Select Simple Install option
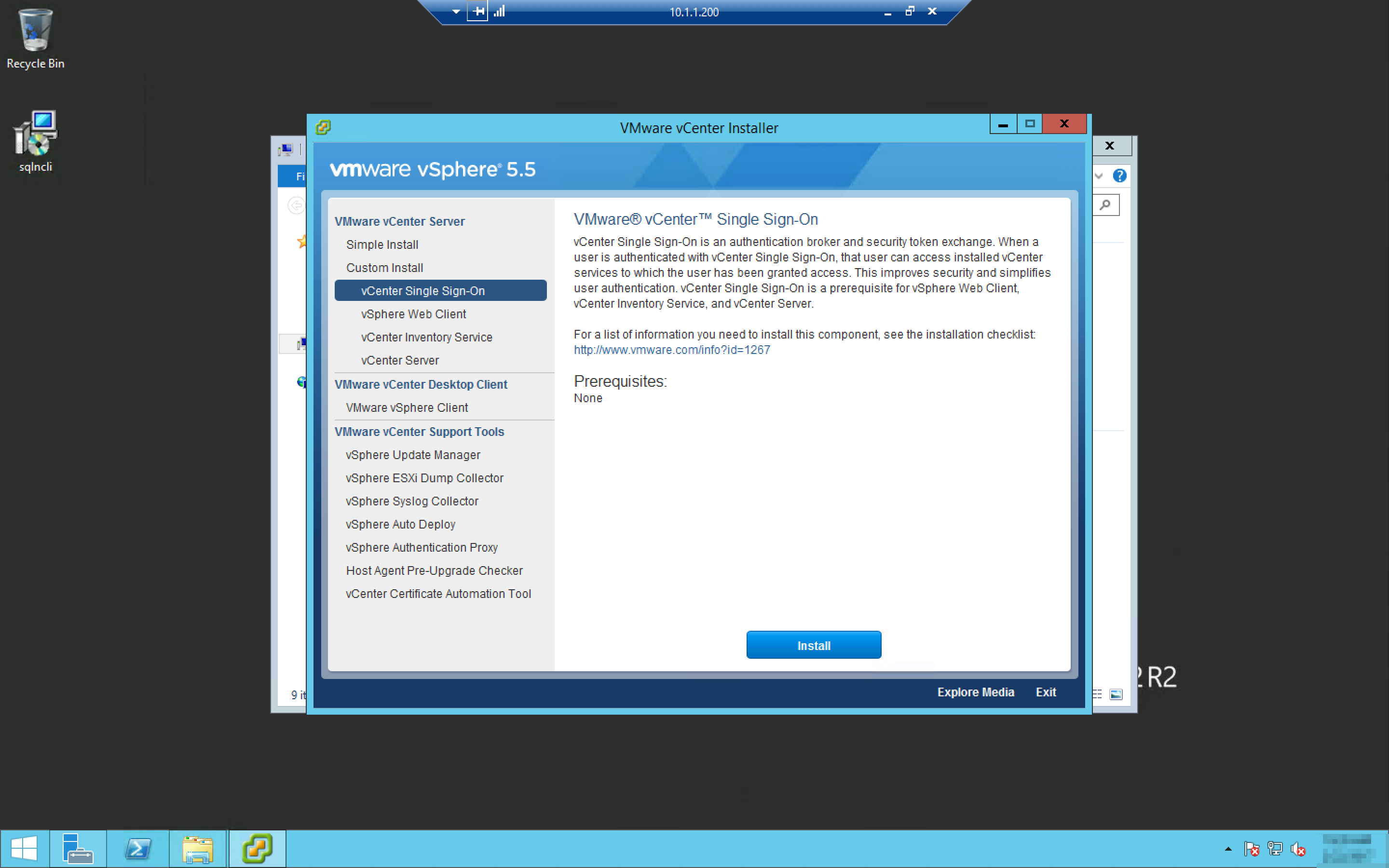The width and height of the screenshot is (1389, 868). [x=381, y=244]
